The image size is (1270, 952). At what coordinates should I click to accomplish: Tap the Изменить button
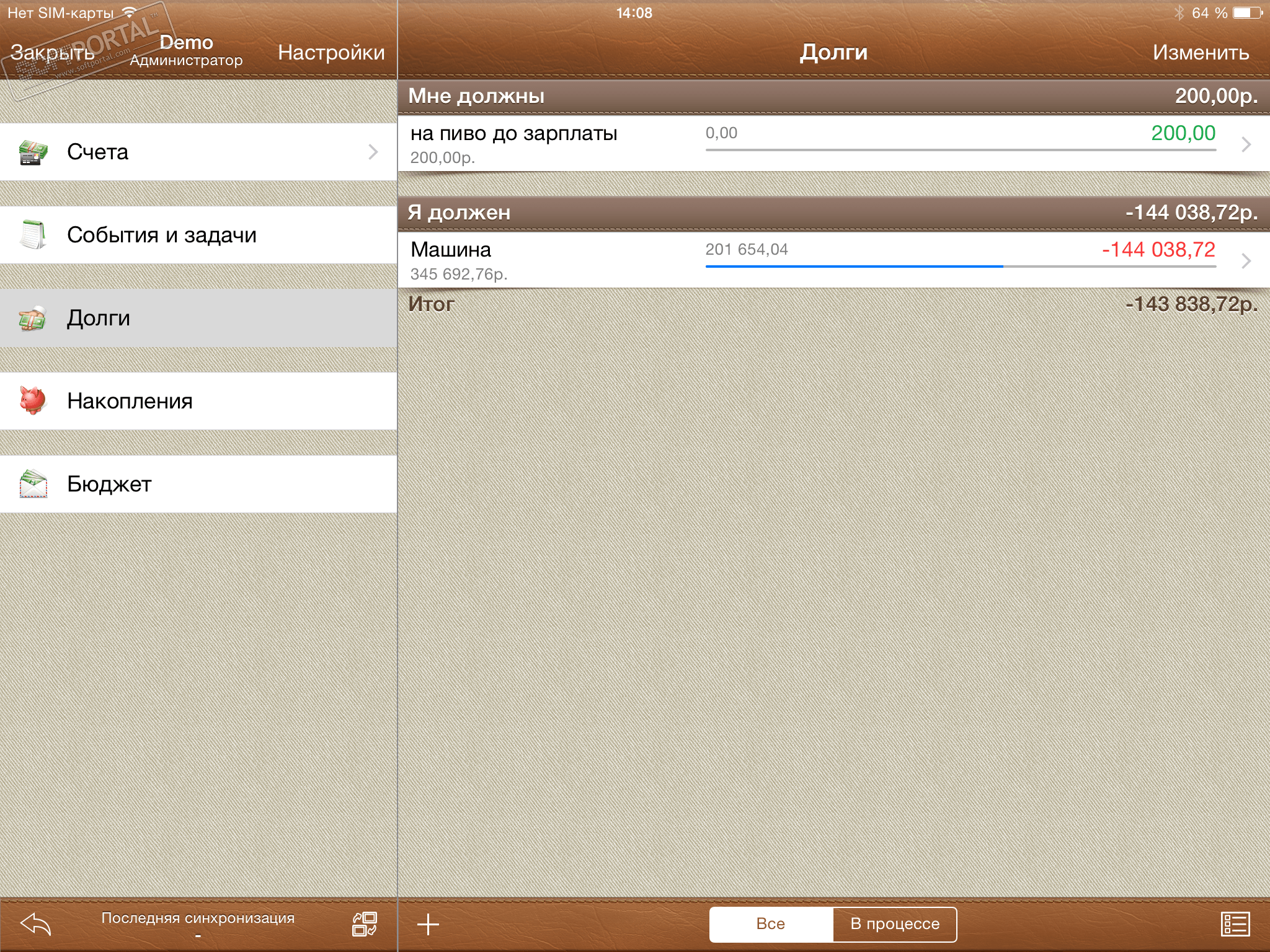point(1201,53)
